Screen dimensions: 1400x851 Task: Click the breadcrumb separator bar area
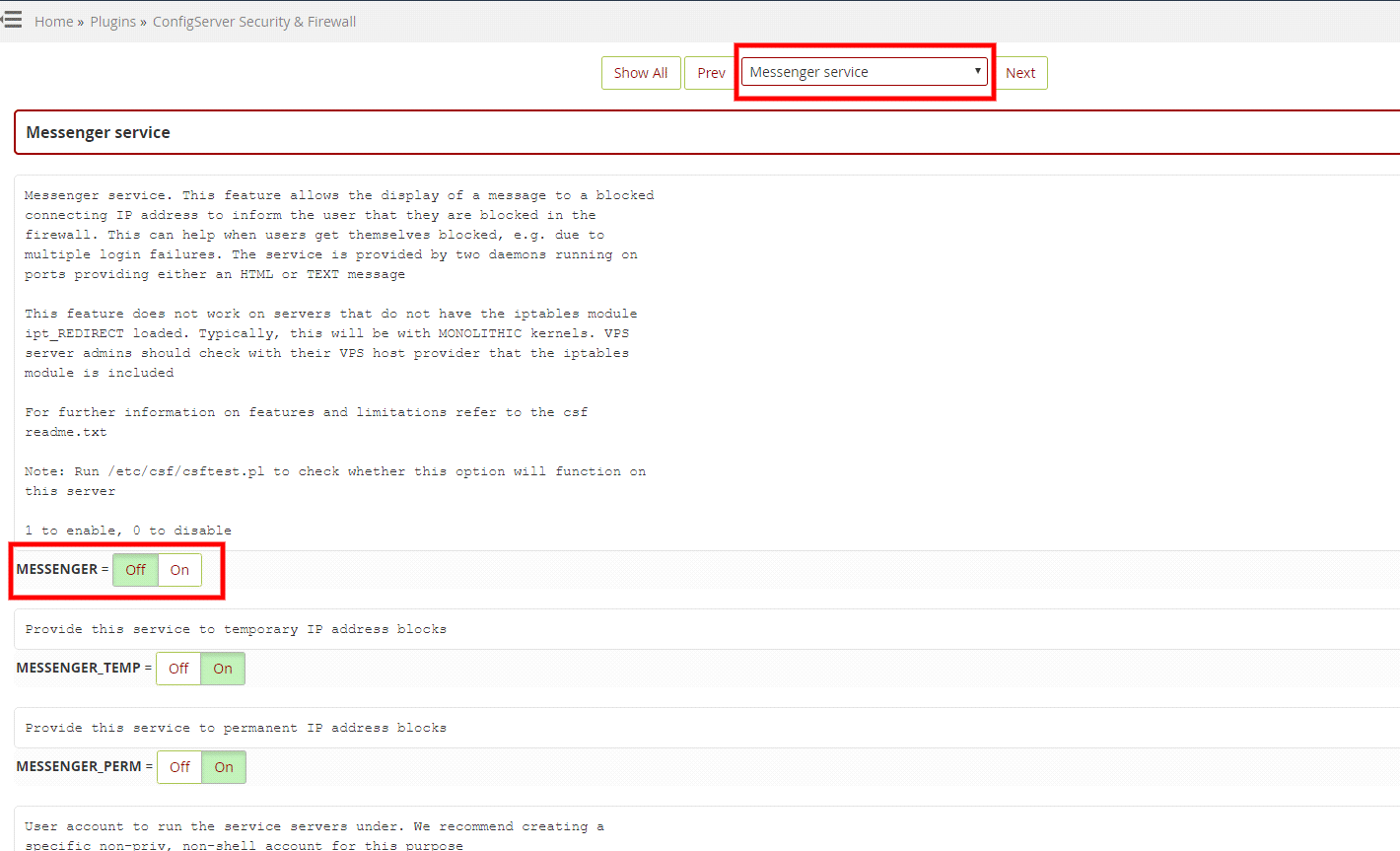pyautogui.click(x=82, y=21)
